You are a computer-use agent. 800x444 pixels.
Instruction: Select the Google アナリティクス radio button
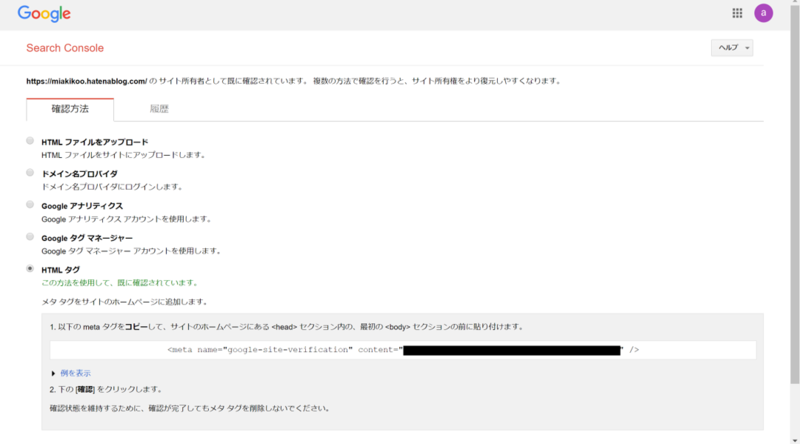[x=30, y=205]
